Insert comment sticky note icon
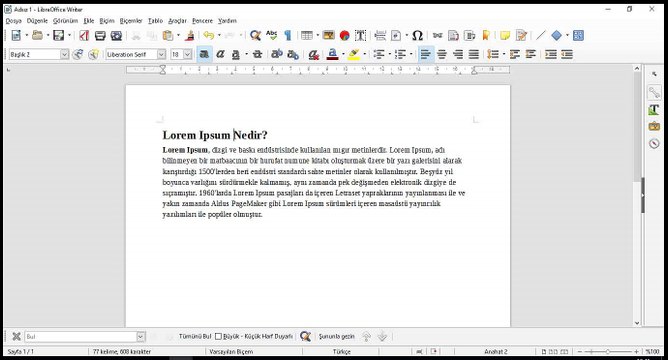 pyautogui.click(x=505, y=35)
